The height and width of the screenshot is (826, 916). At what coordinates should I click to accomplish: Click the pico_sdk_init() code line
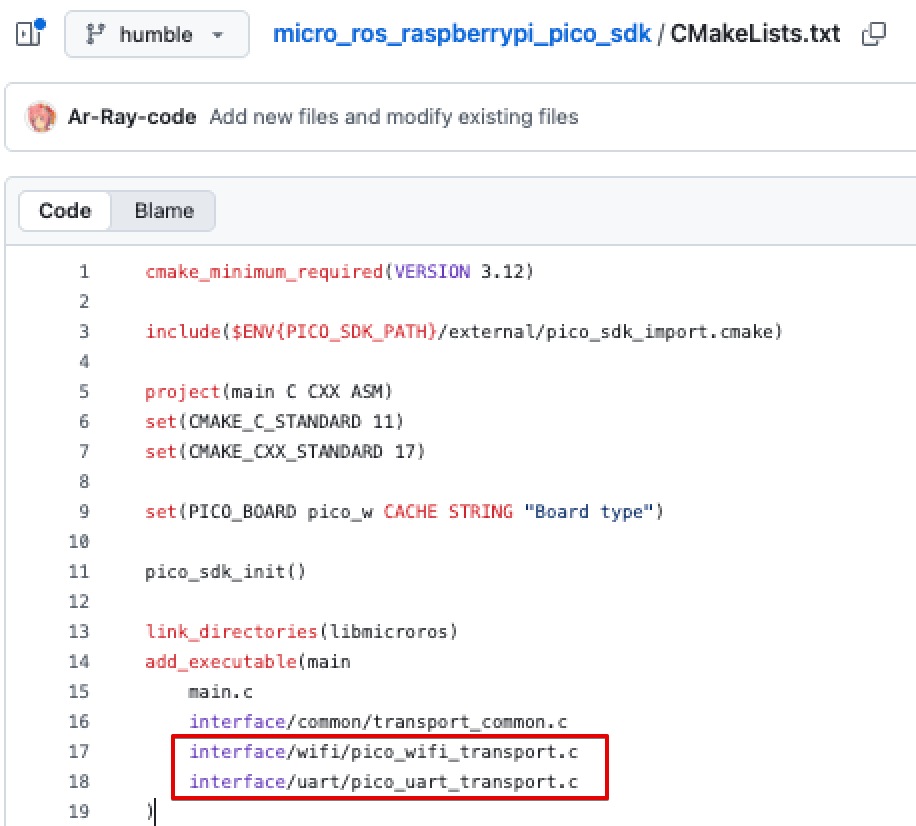[x=225, y=572]
